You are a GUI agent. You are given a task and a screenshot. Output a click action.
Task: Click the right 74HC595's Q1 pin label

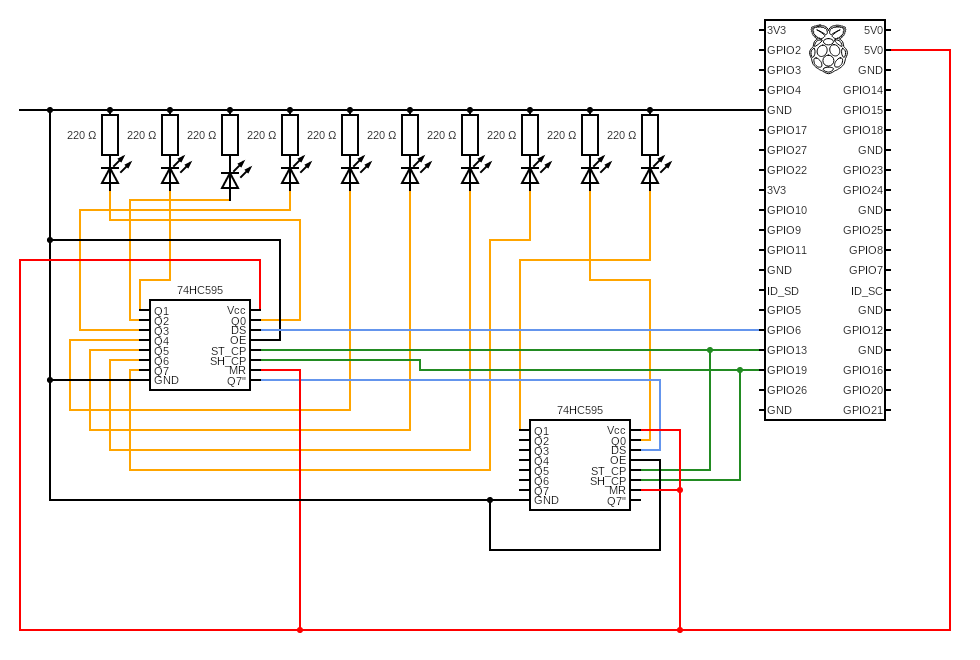[541, 431]
